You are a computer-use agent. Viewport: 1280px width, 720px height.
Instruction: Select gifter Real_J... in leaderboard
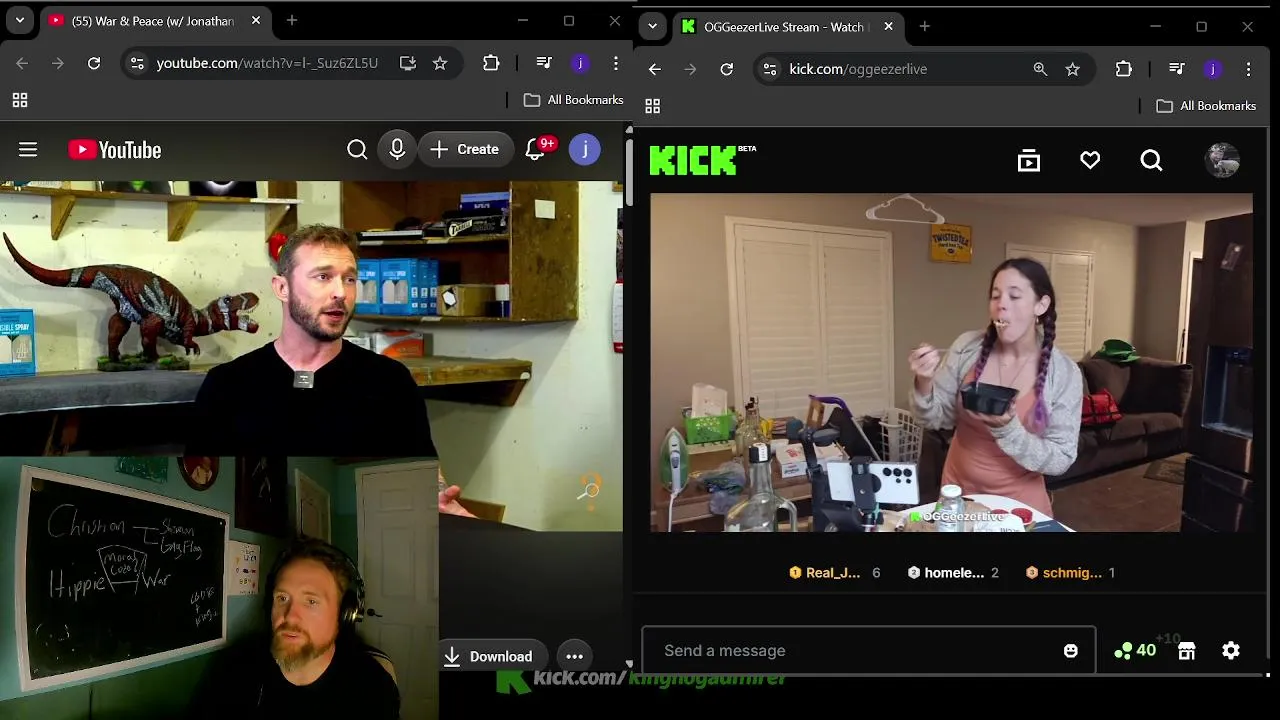(x=835, y=573)
